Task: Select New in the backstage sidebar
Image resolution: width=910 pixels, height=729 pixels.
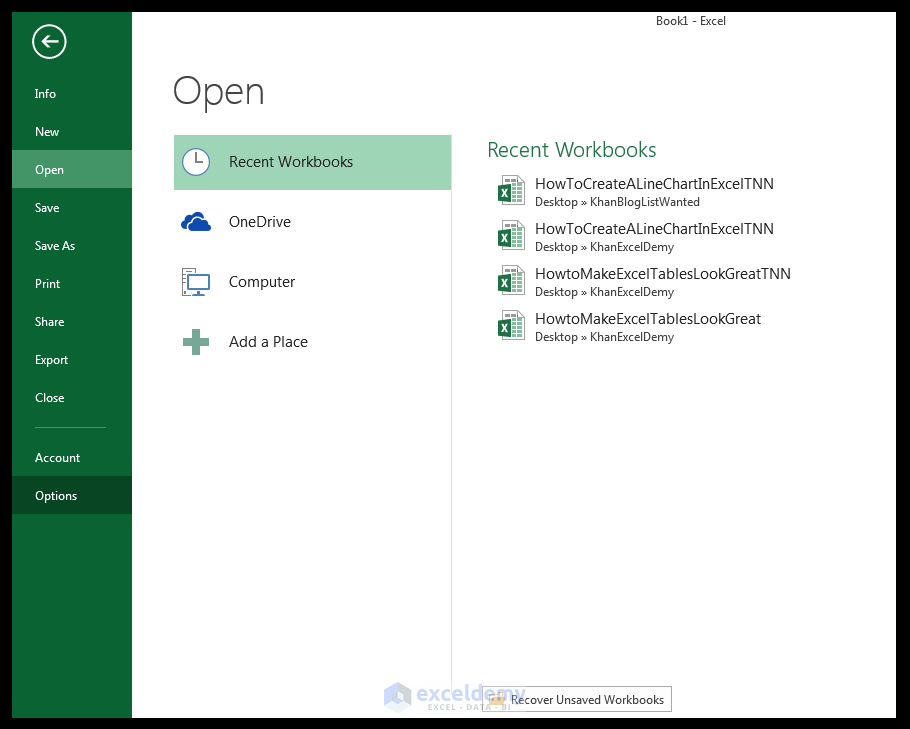Action: point(72,132)
